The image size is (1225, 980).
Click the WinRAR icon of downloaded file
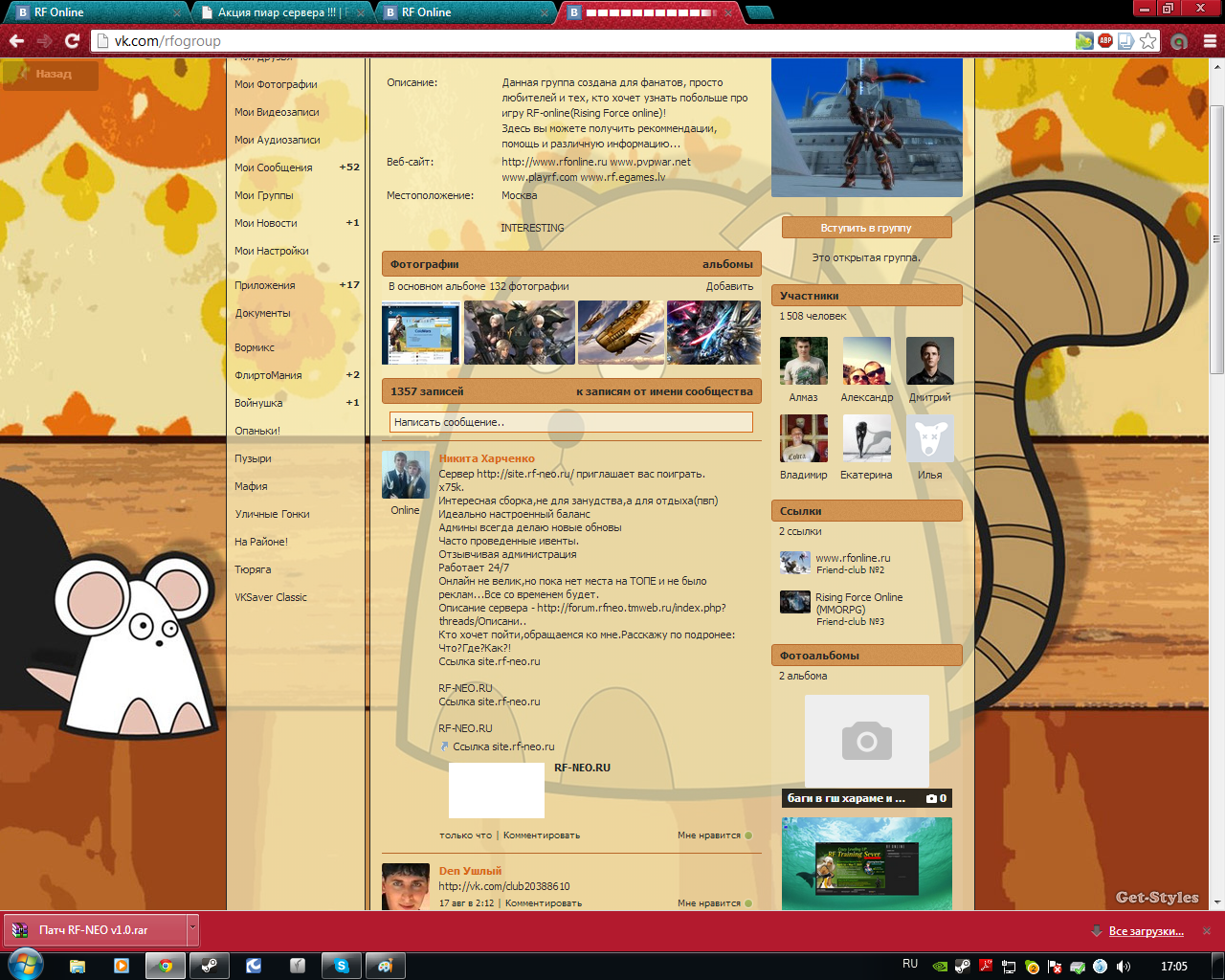click(x=20, y=929)
